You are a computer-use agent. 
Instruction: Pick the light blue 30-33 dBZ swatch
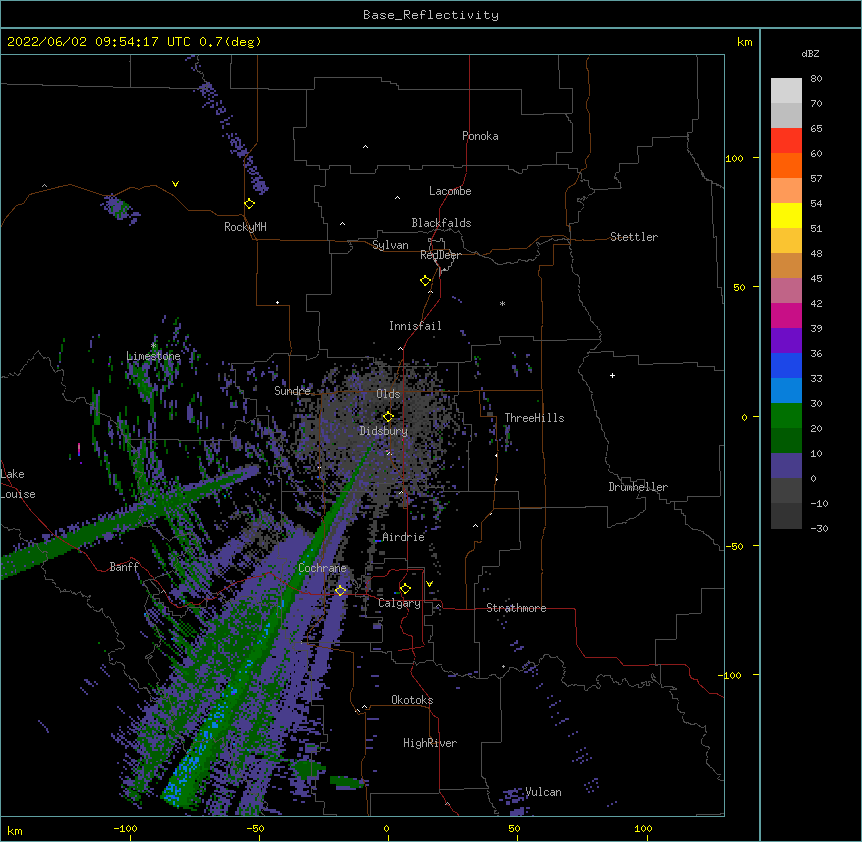[786, 391]
